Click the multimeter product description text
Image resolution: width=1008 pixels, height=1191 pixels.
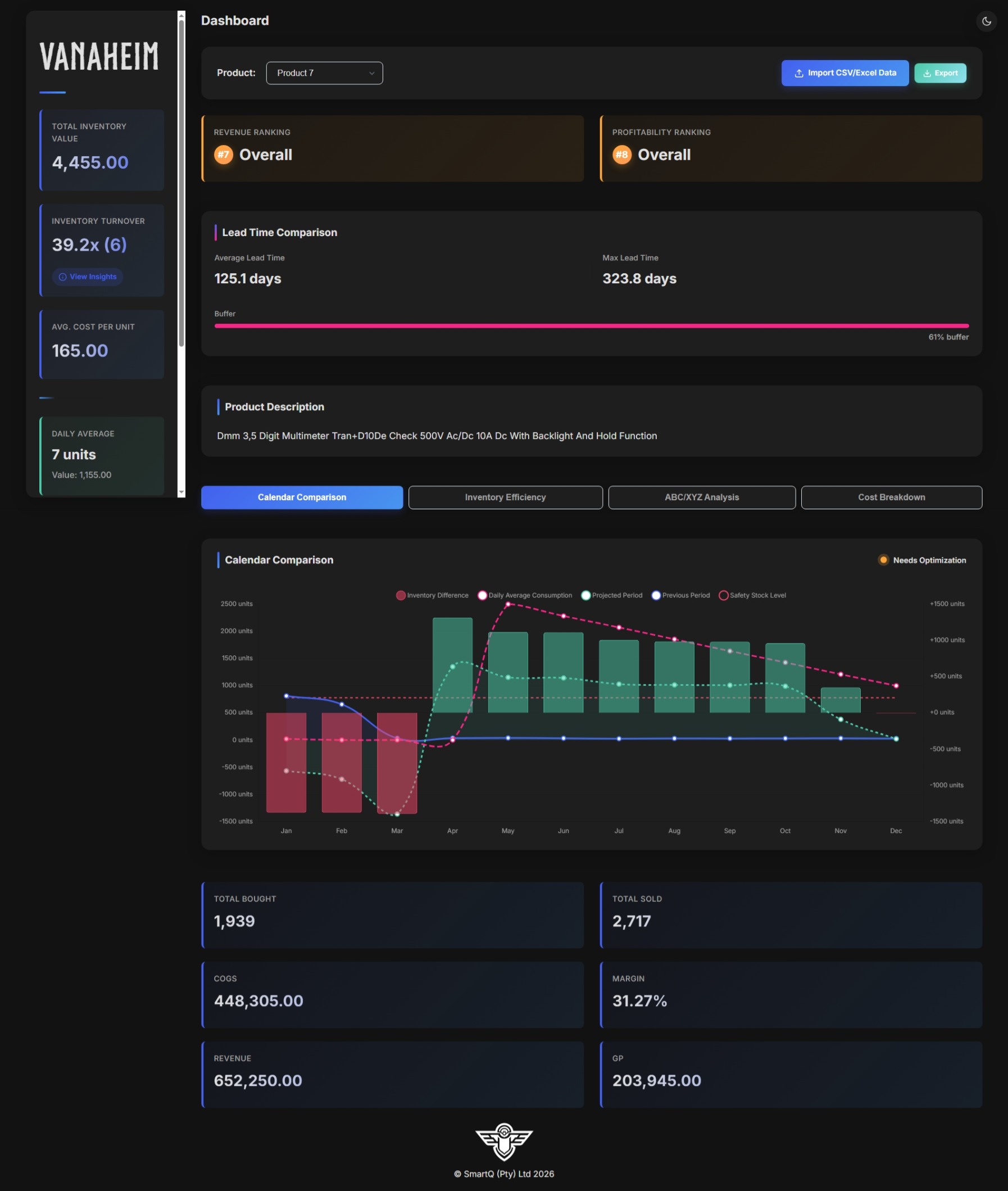pyautogui.click(x=437, y=436)
